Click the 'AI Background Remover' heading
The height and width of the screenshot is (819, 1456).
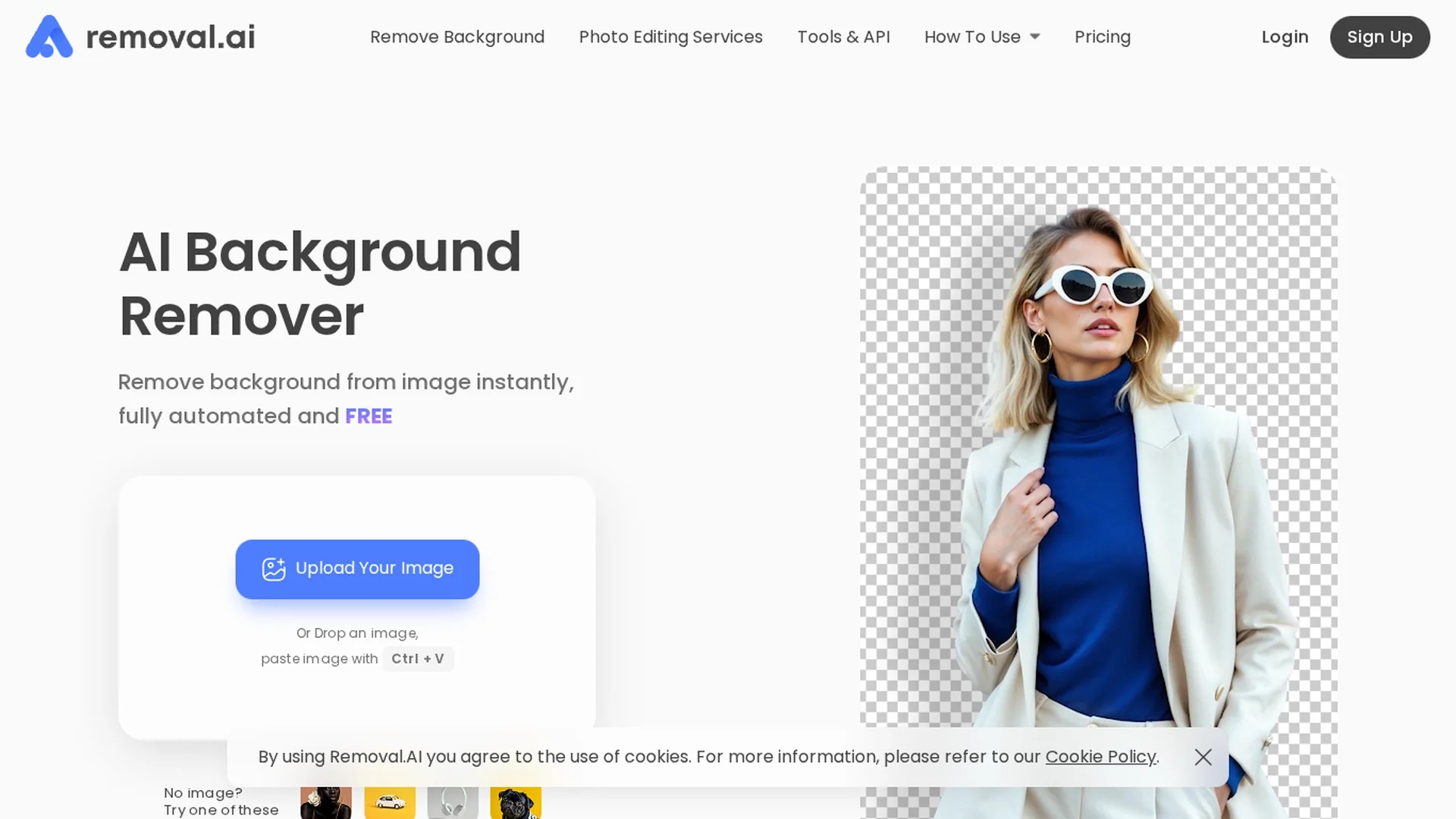click(320, 284)
